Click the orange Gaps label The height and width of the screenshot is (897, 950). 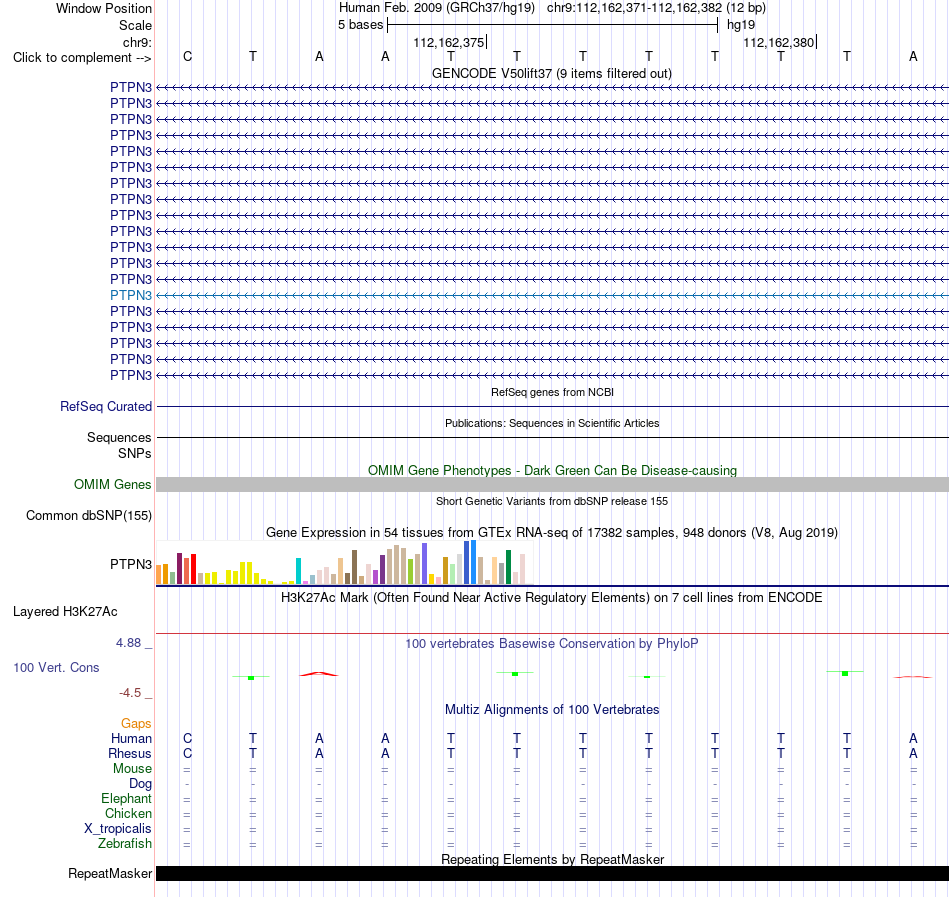click(136, 724)
